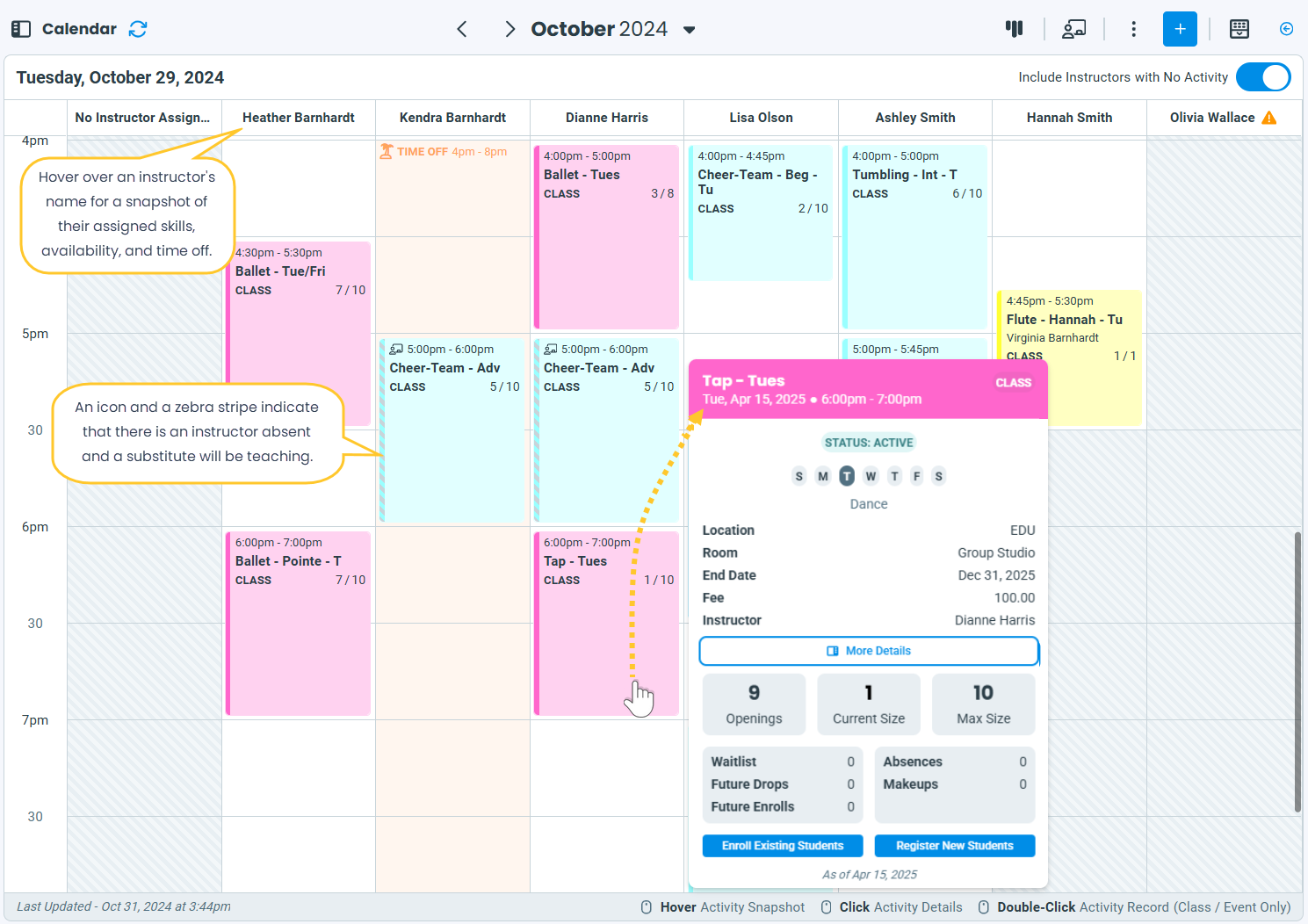Click the refresh sync icon next to Calendar
Image resolution: width=1308 pixels, height=924 pixels.
(138, 29)
